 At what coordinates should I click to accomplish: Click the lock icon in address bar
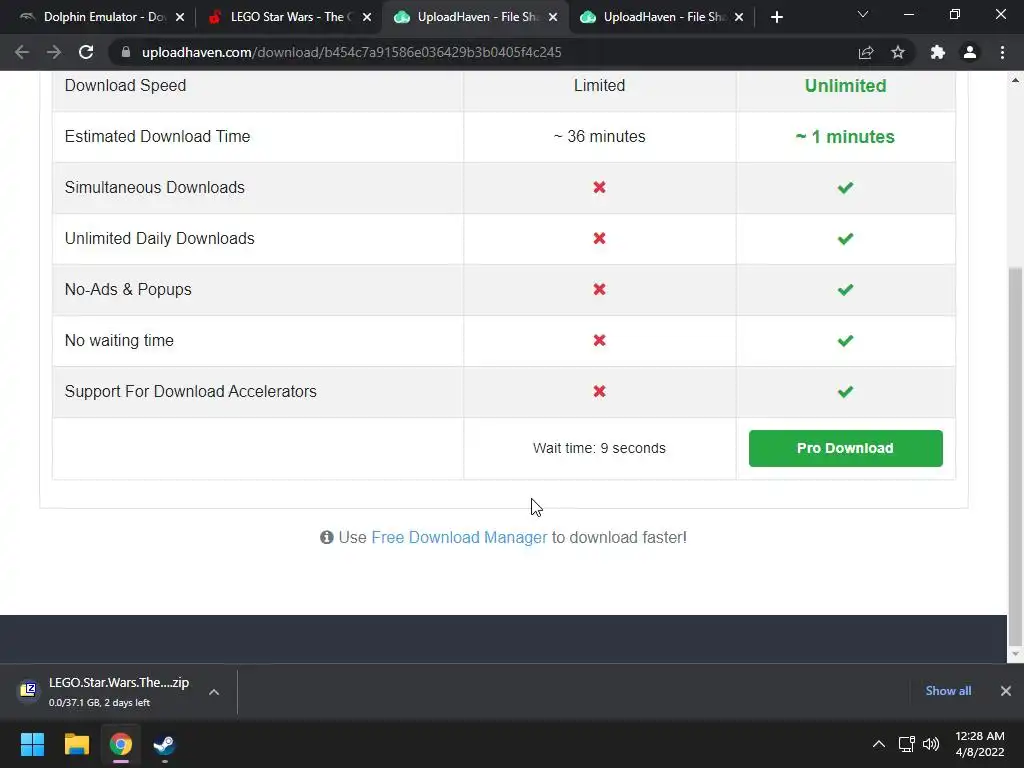click(126, 52)
